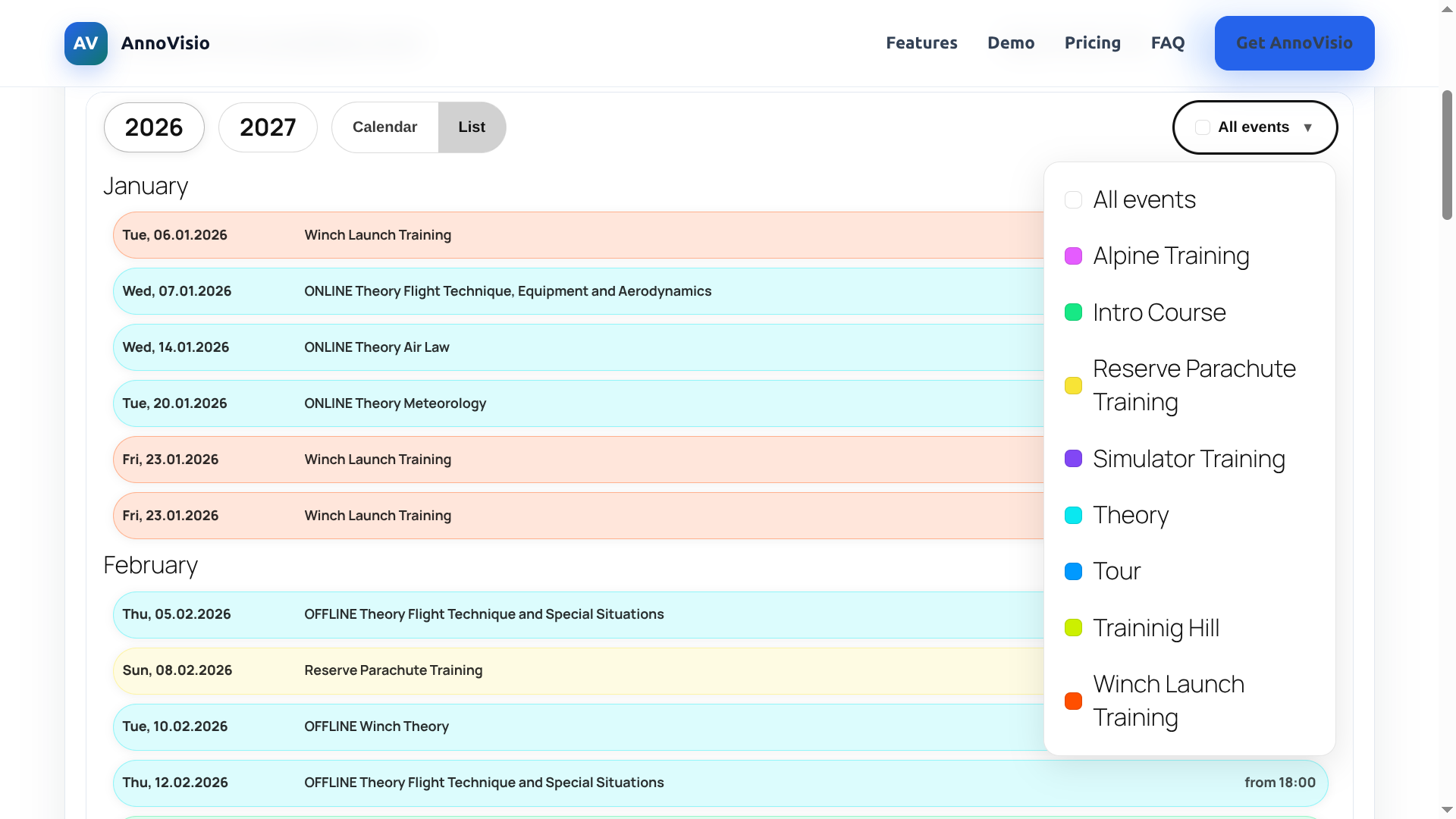Select All events option in the list

click(x=1189, y=199)
